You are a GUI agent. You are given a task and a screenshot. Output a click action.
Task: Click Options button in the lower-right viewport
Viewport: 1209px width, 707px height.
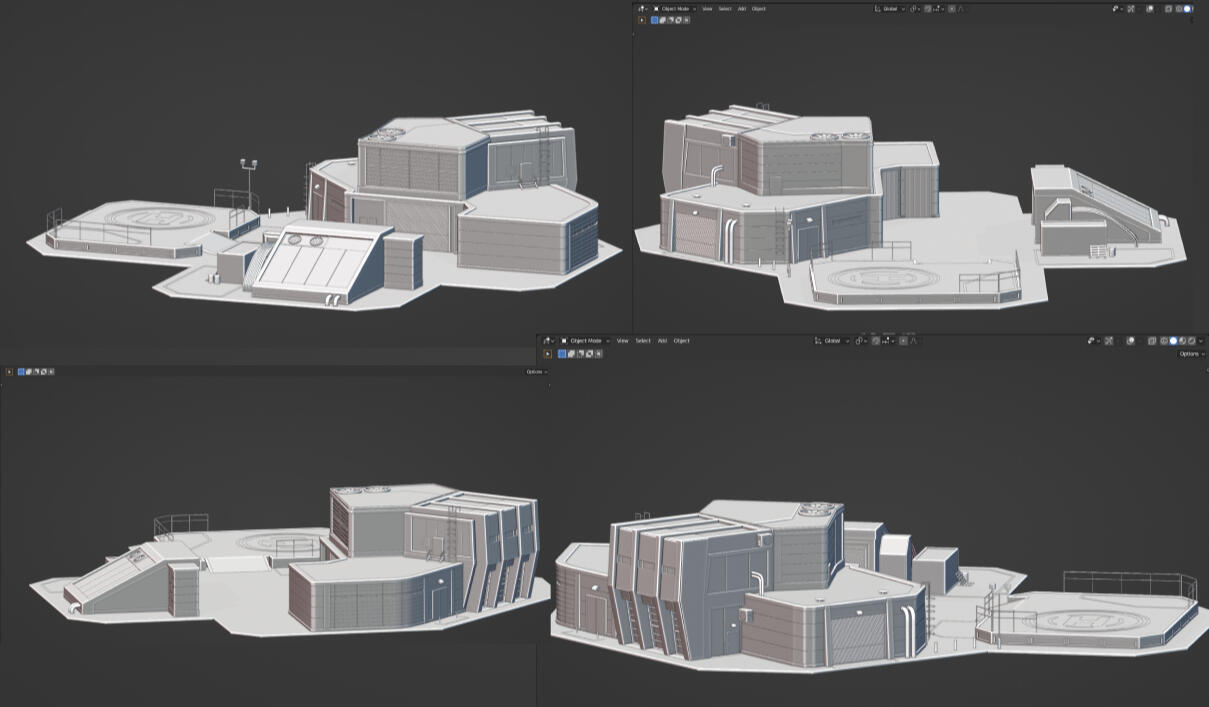coord(1190,354)
